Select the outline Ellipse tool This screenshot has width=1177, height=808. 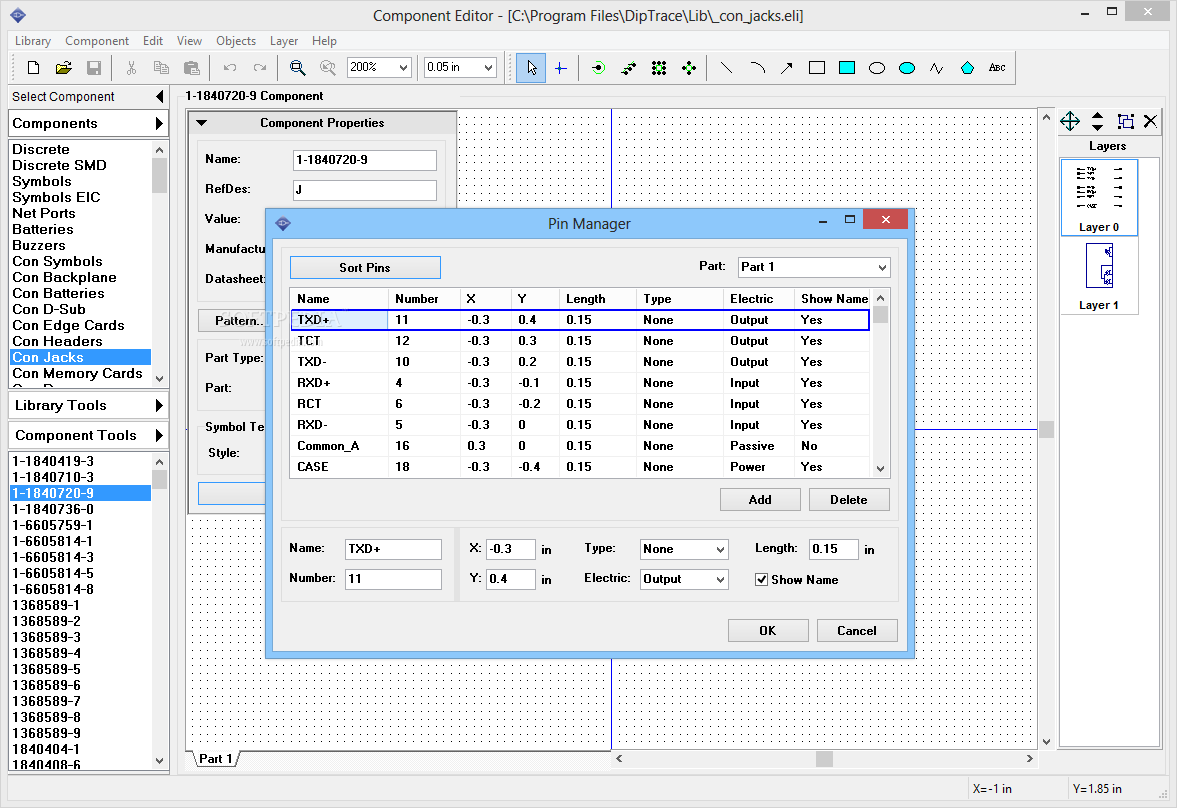(x=877, y=68)
